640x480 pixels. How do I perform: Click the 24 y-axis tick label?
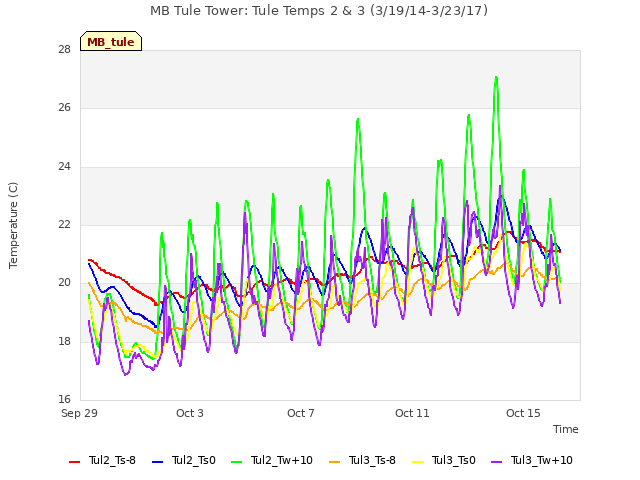[64, 167]
